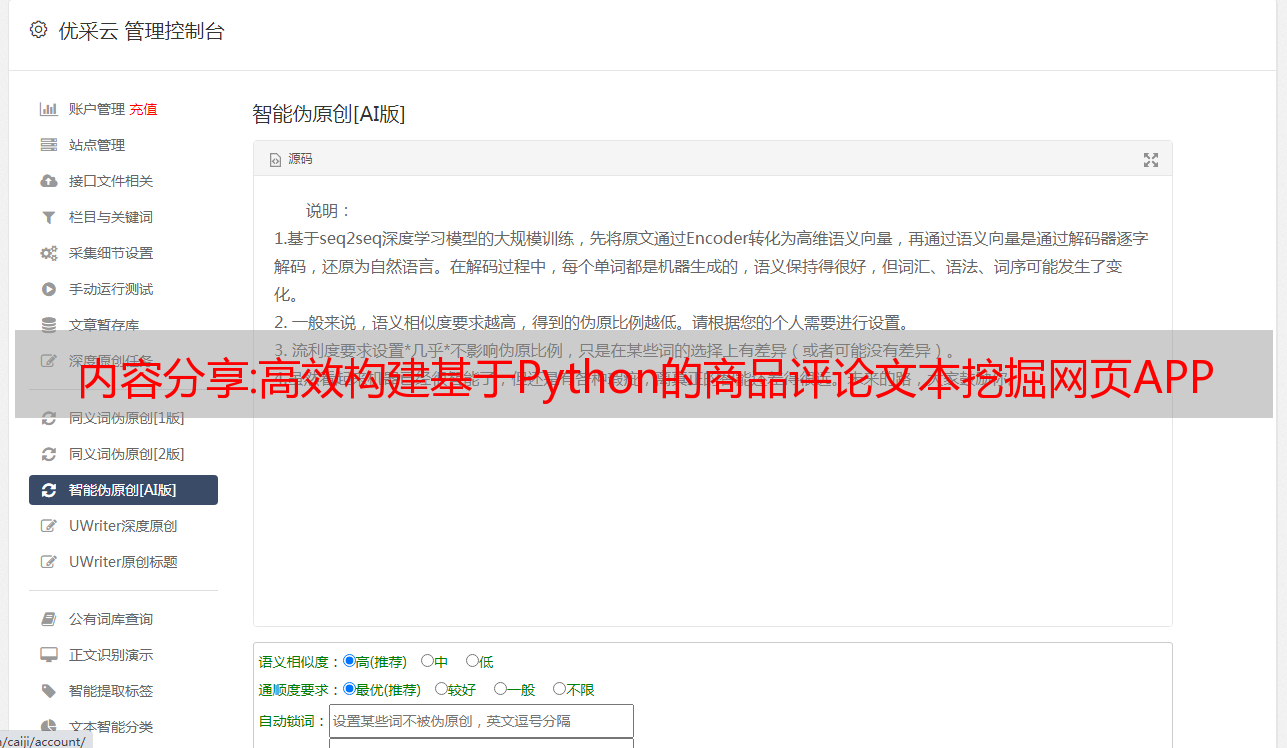
Task: Click the settings gear icon beside 优采云
Action: tap(38, 30)
